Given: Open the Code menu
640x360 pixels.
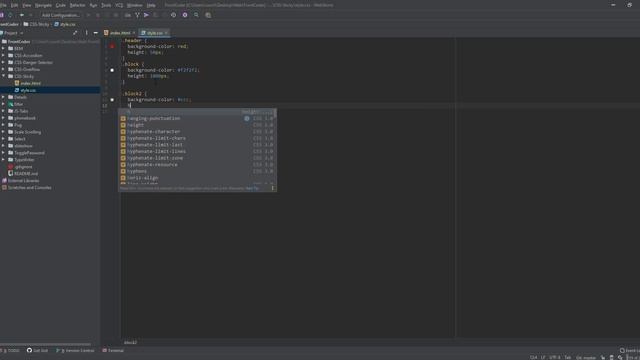Looking at the screenshot, I should coord(60,5).
